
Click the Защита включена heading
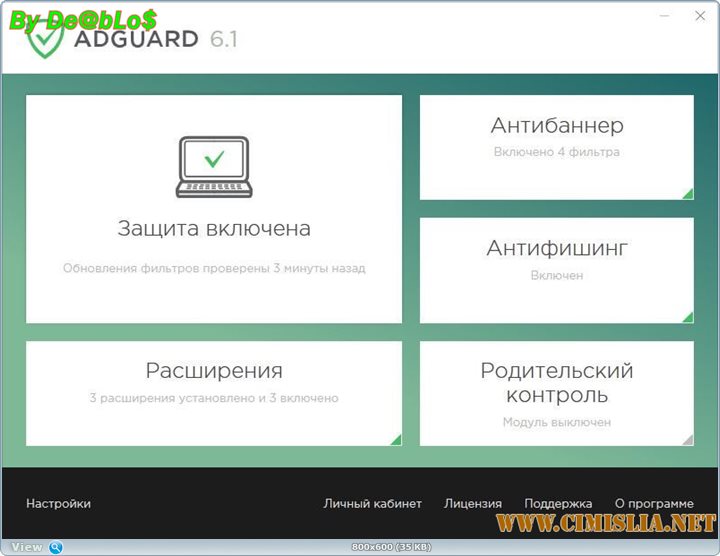pos(214,228)
